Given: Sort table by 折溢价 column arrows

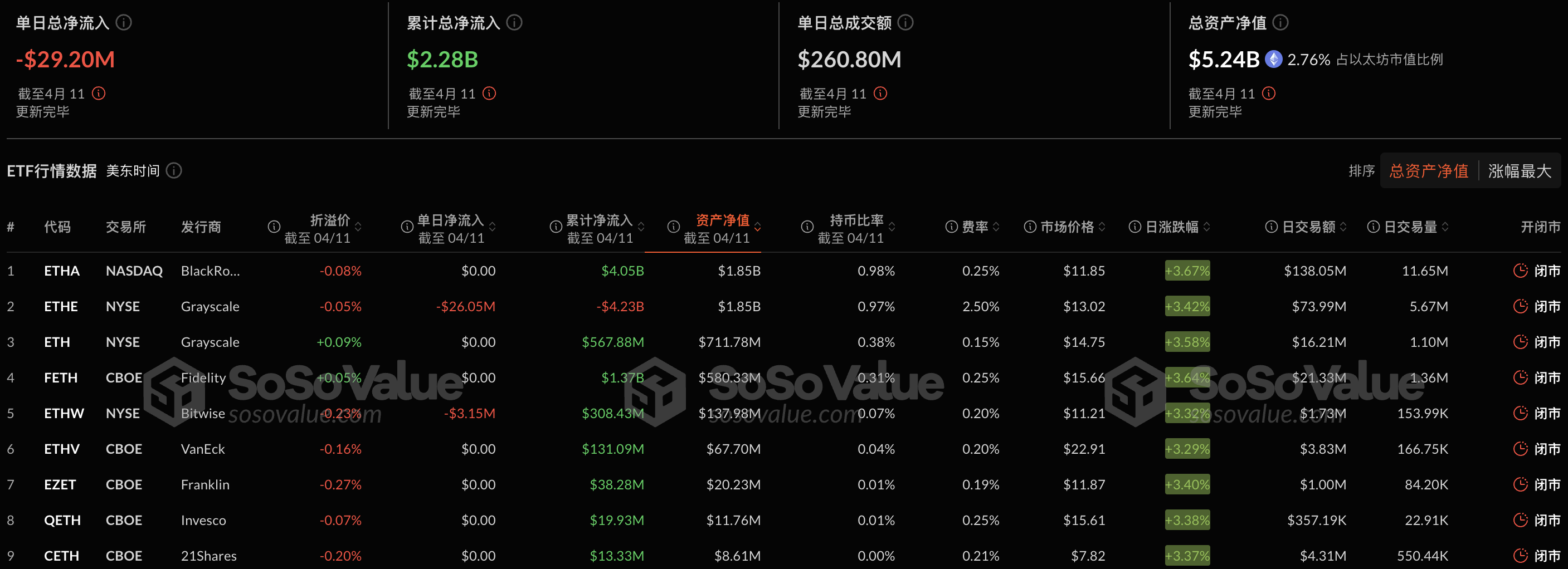Looking at the screenshot, I should click(358, 227).
